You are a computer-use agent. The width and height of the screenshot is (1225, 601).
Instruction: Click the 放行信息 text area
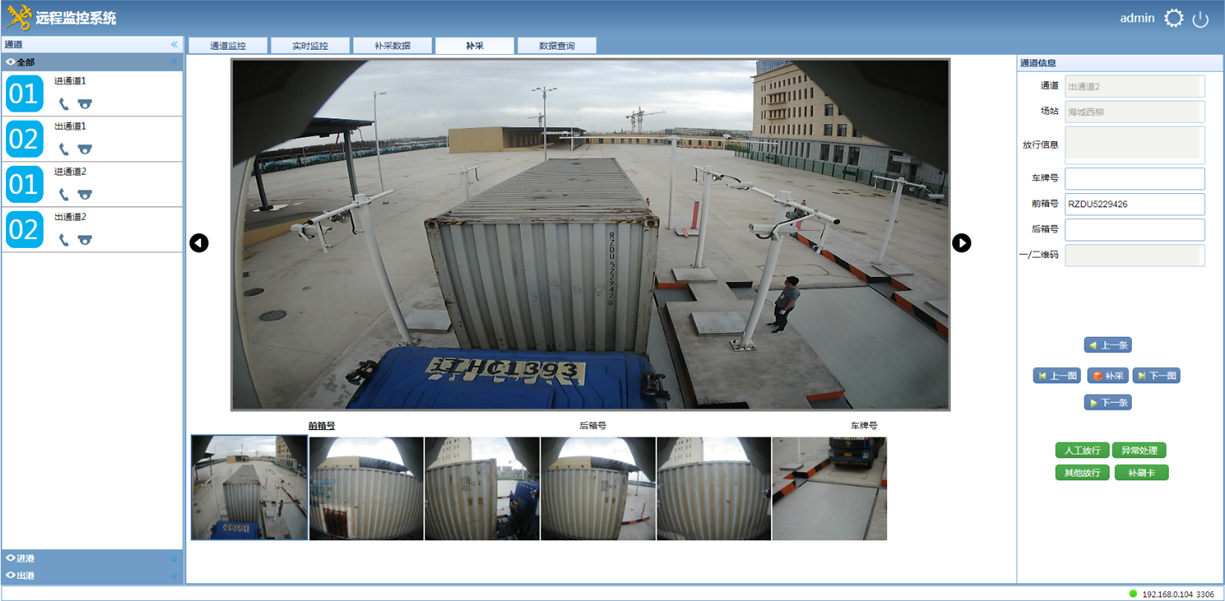(1135, 144)
